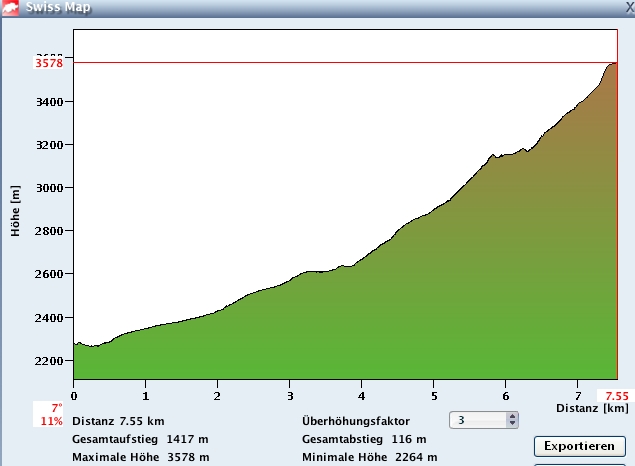The image size is (635, 466).
Task: Click the Exportieren button
Action: (579, 446)
